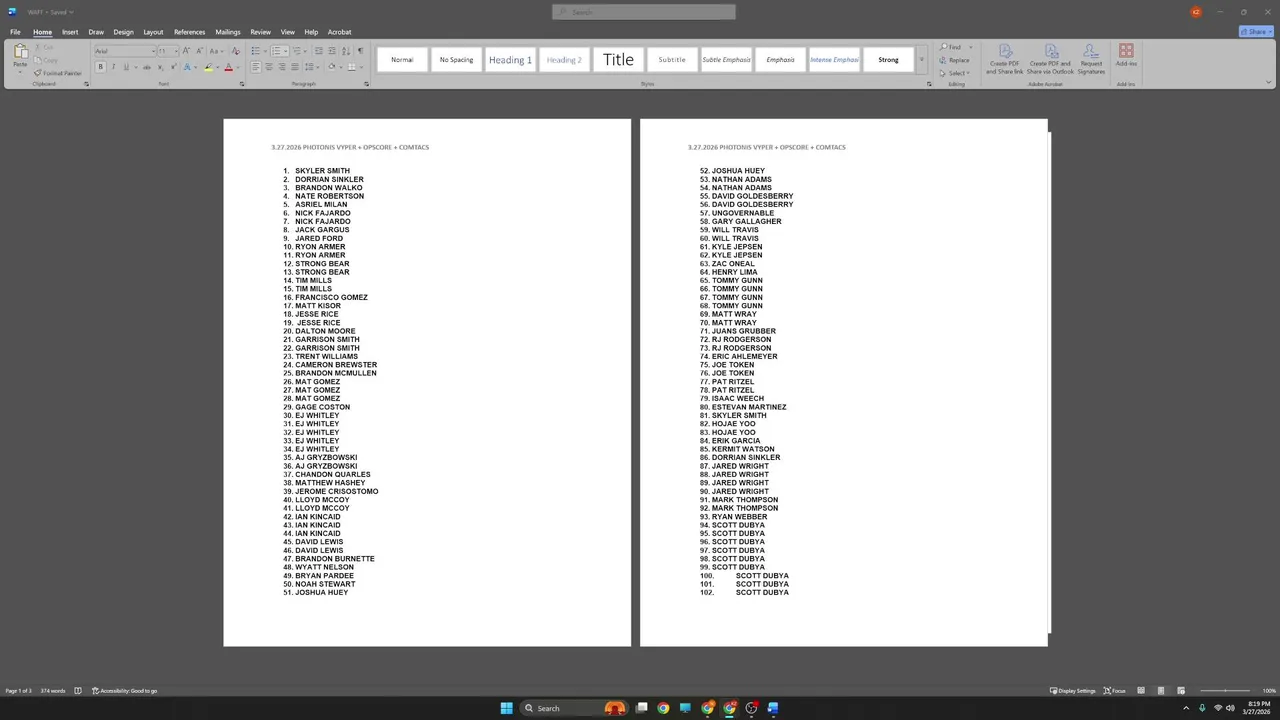Expand the bullets list dropdown

265,51
